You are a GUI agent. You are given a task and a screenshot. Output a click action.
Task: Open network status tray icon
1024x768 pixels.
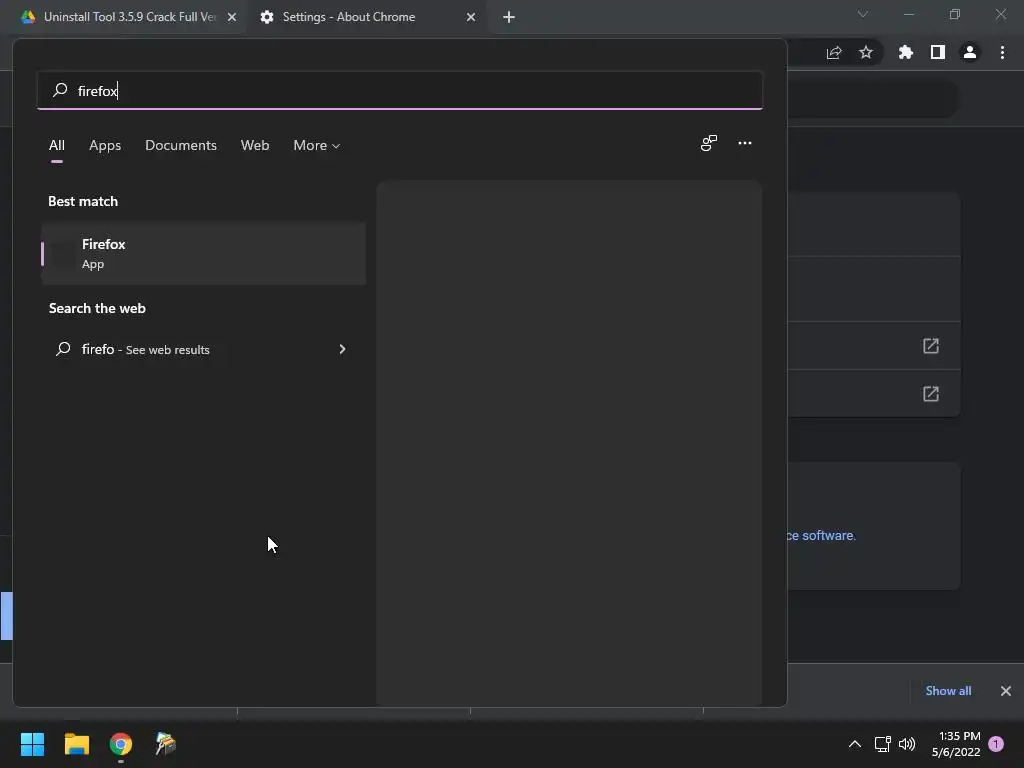click(882, 744)
